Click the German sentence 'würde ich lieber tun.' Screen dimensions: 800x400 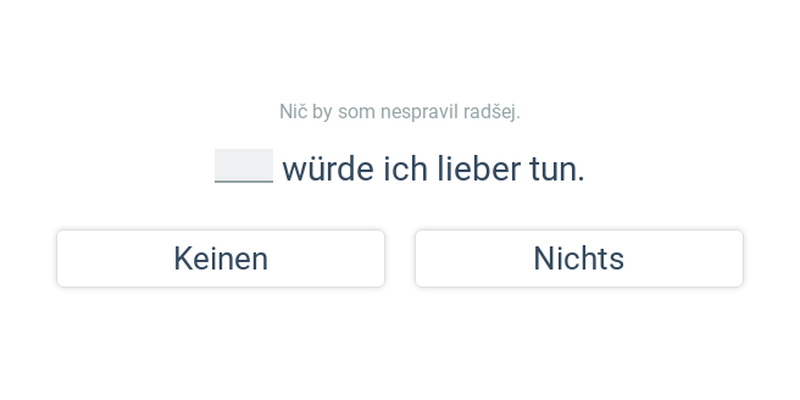coord(434,169)
